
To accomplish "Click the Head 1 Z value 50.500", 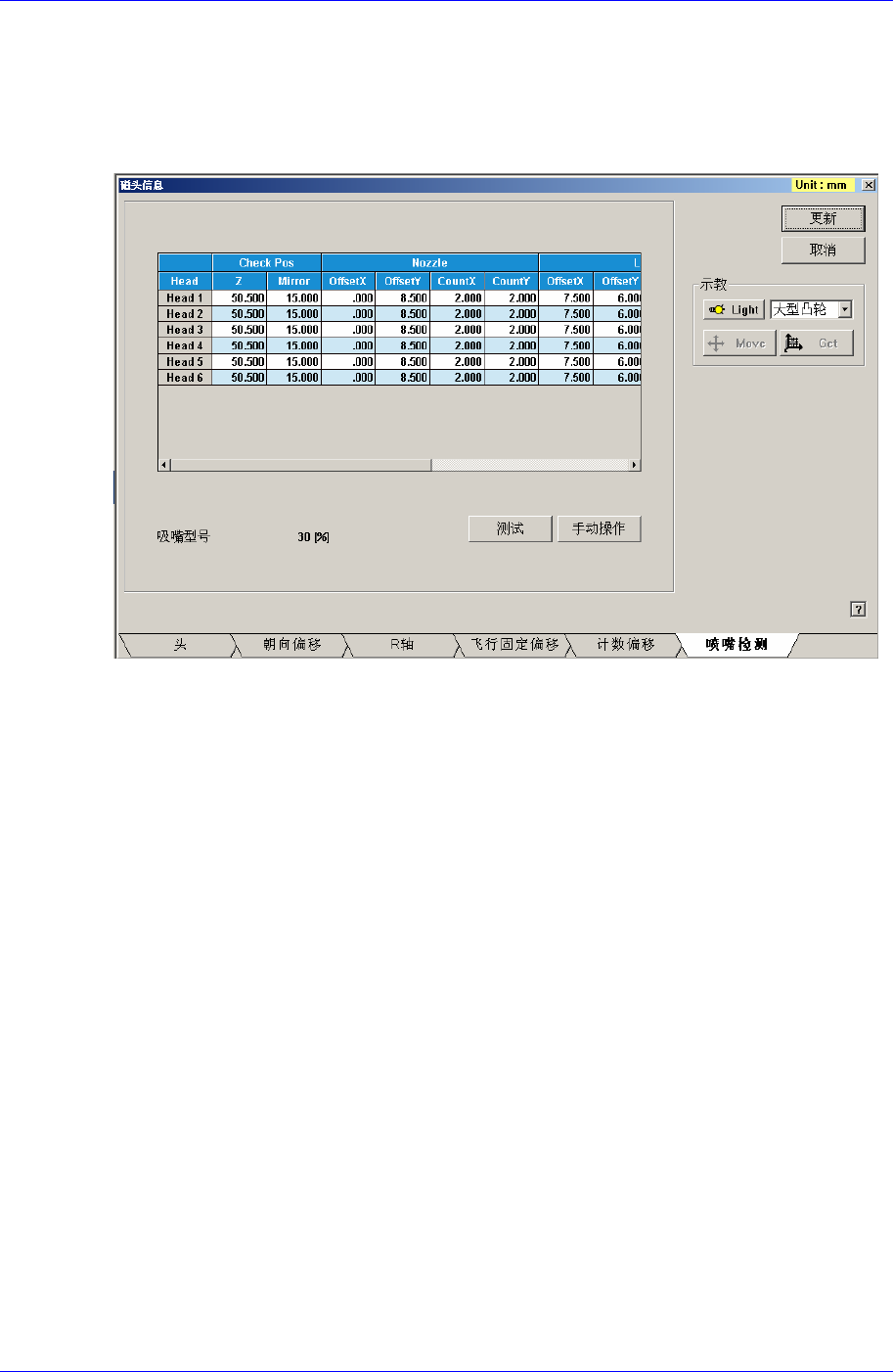I will (x=240, y=297).
